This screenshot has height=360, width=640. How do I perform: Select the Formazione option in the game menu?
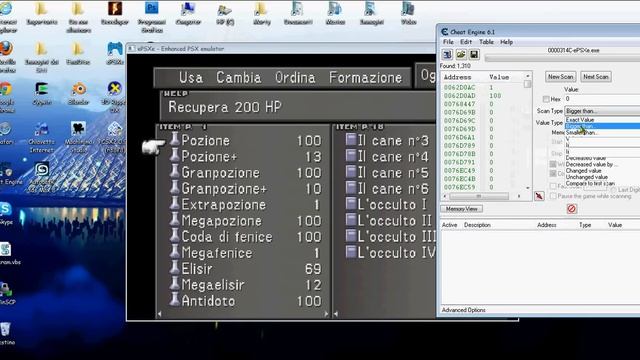[366, 77]
